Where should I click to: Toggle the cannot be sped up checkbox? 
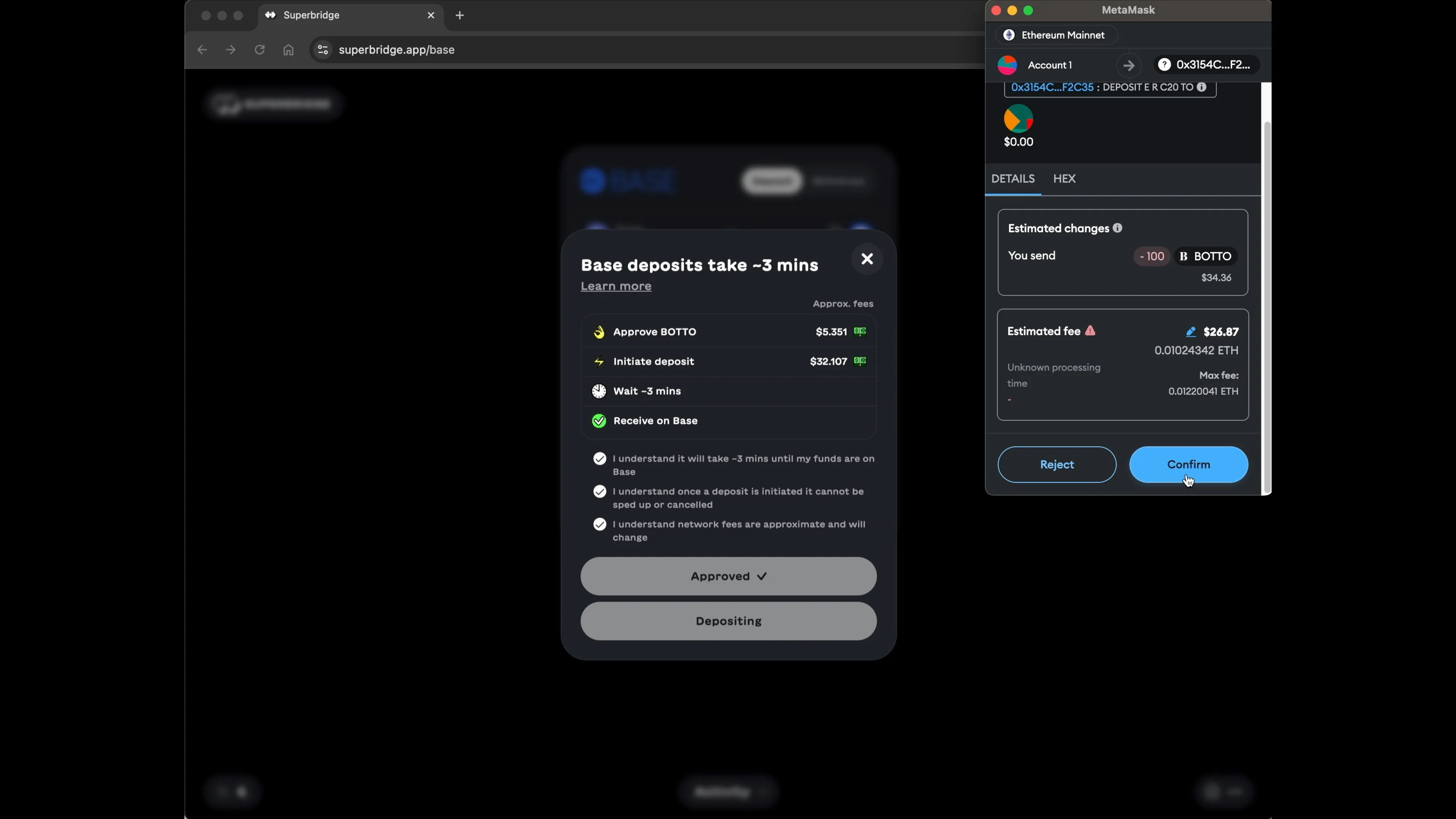pyautogui.click(x=600, y=492)
